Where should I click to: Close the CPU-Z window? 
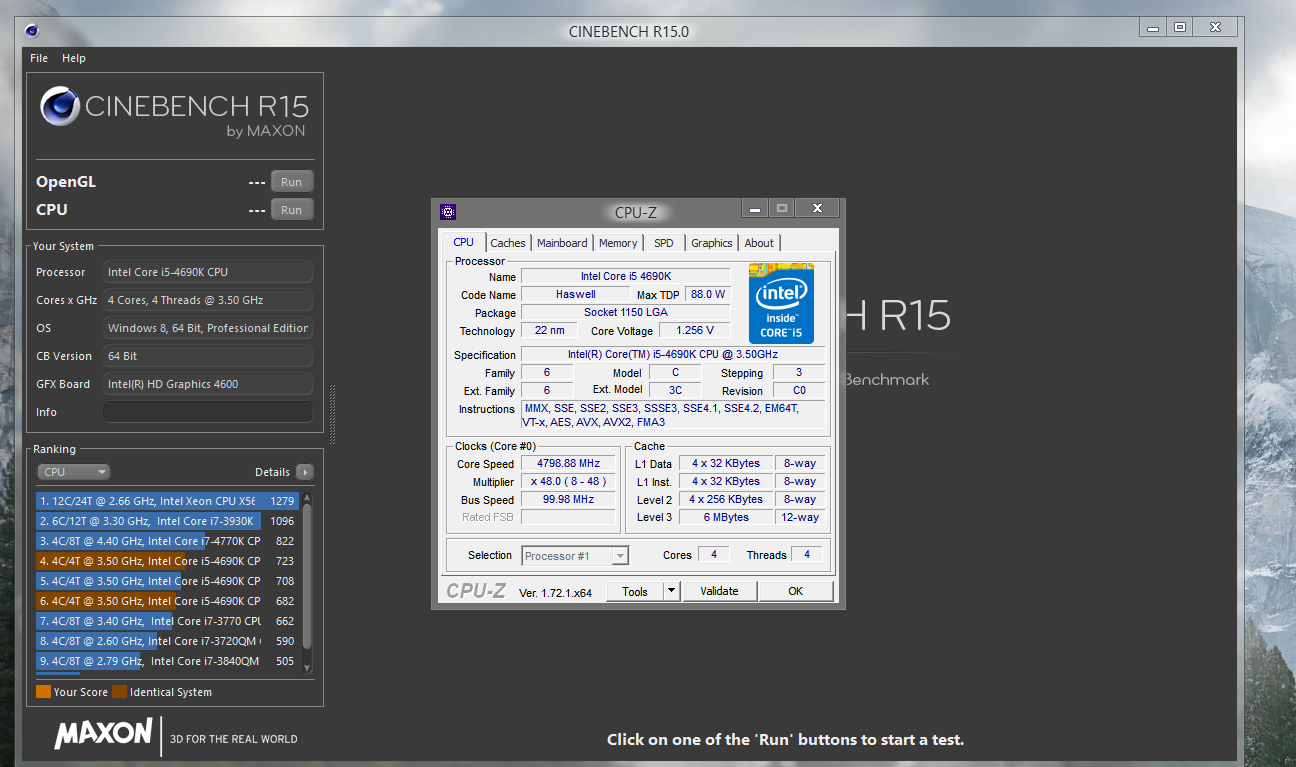pos(817,208)
